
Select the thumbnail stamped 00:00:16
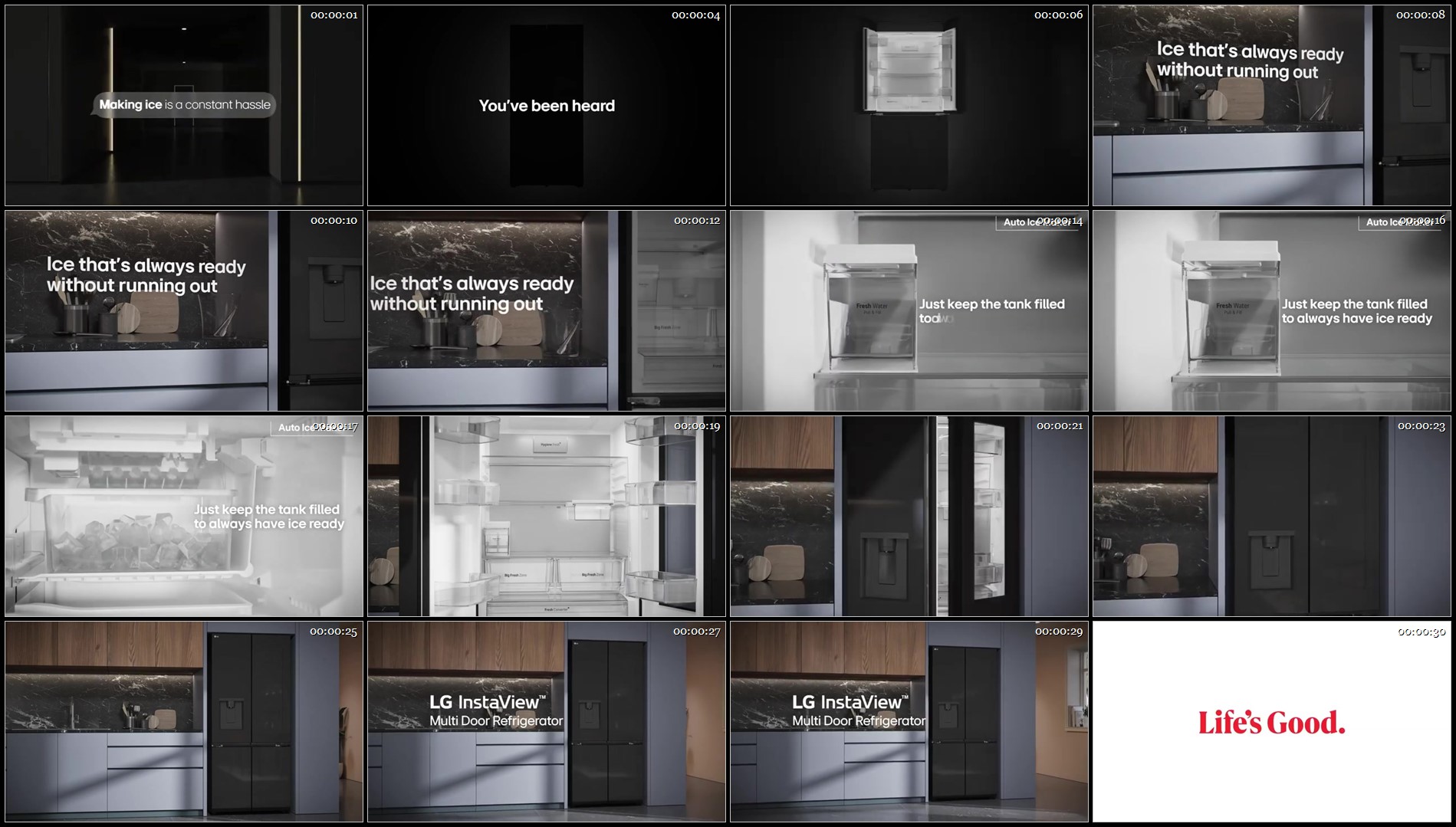tap(1272, 311)
